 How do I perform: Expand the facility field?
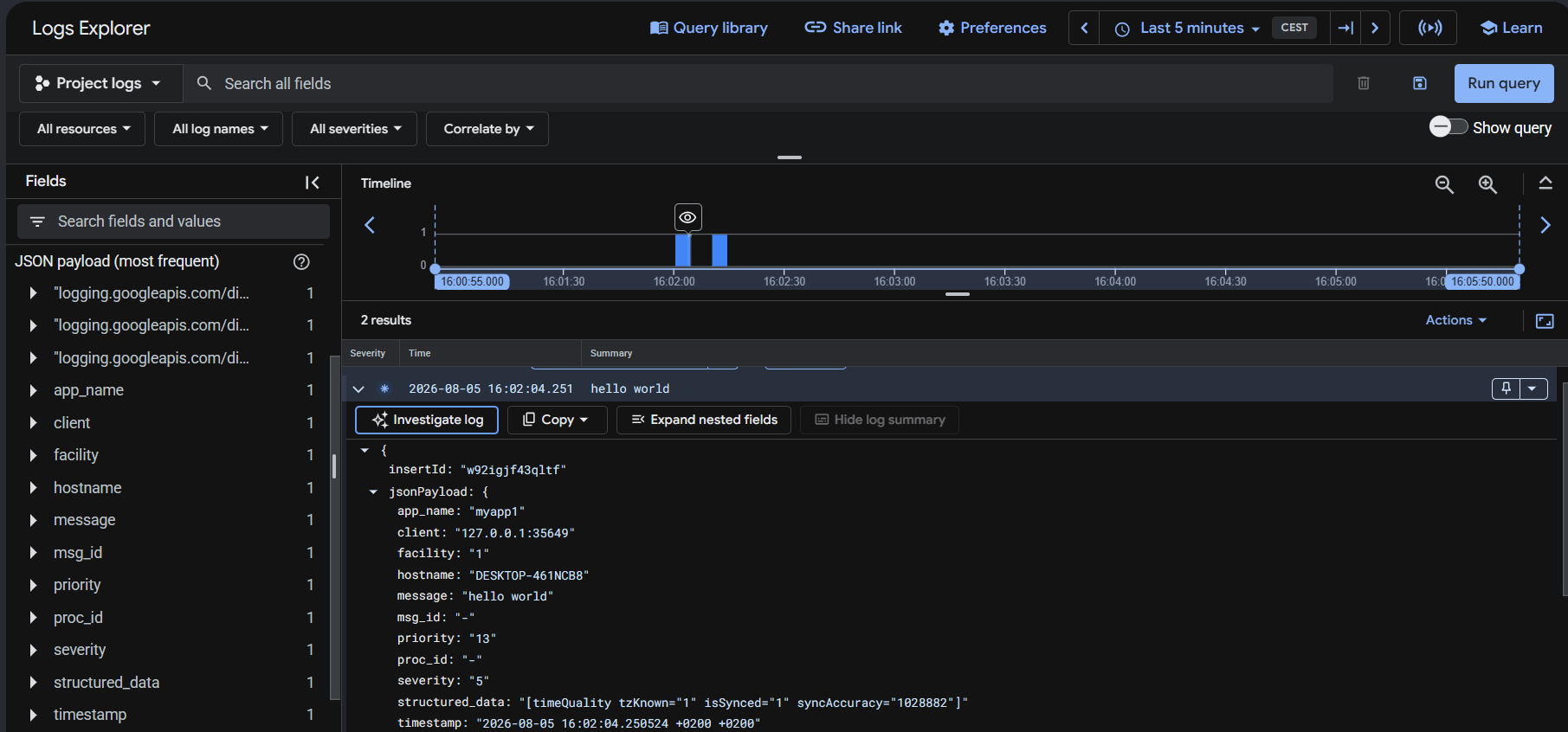tap(34, 455)
